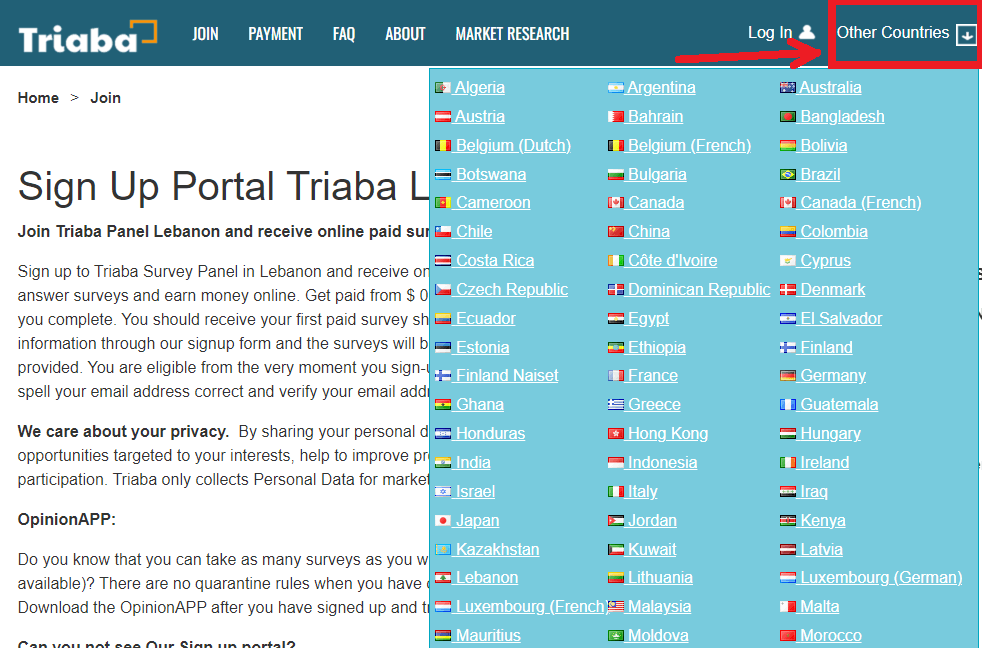The width and height of the screenshot is (982, 648).
Task: Choose the Luxembourg (German) link
Action: [x=880, y=578]
